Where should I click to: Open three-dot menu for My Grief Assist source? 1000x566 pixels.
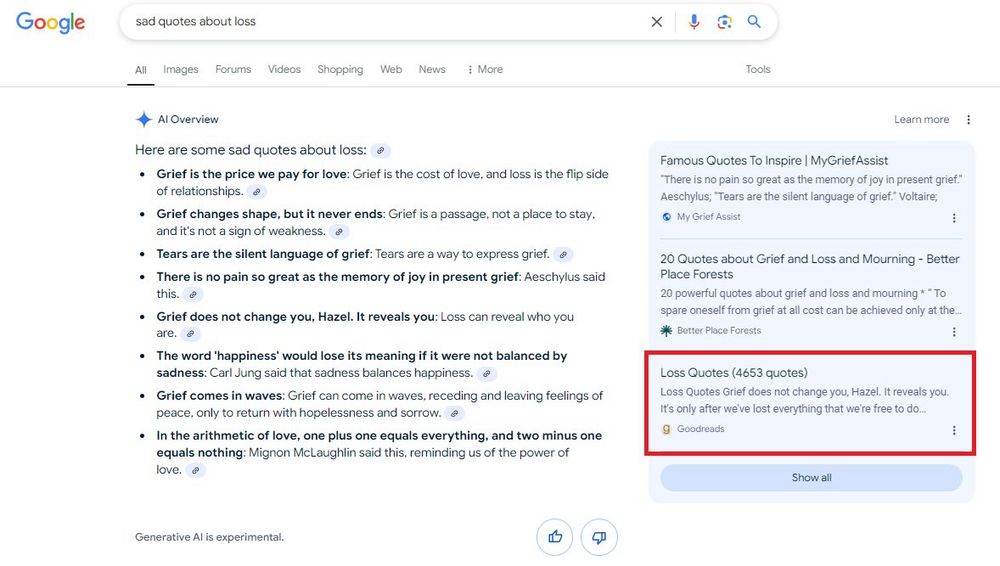click(954, 218)
